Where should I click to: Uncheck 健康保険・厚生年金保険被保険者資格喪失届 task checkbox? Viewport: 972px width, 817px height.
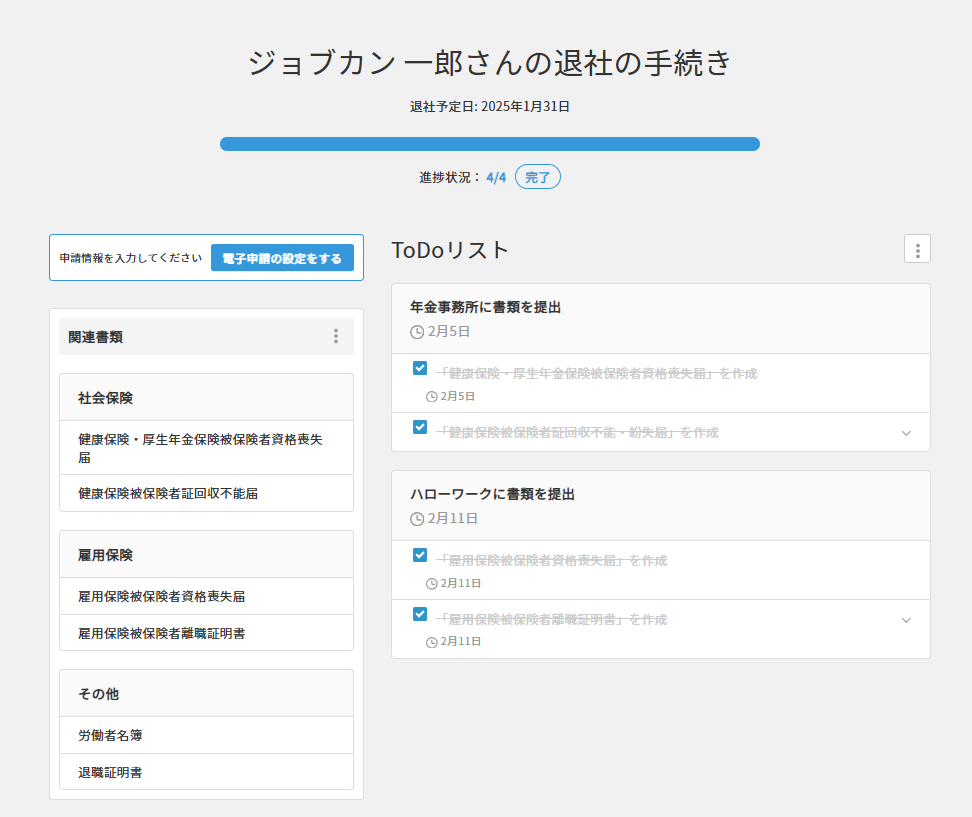click(420, 368)
